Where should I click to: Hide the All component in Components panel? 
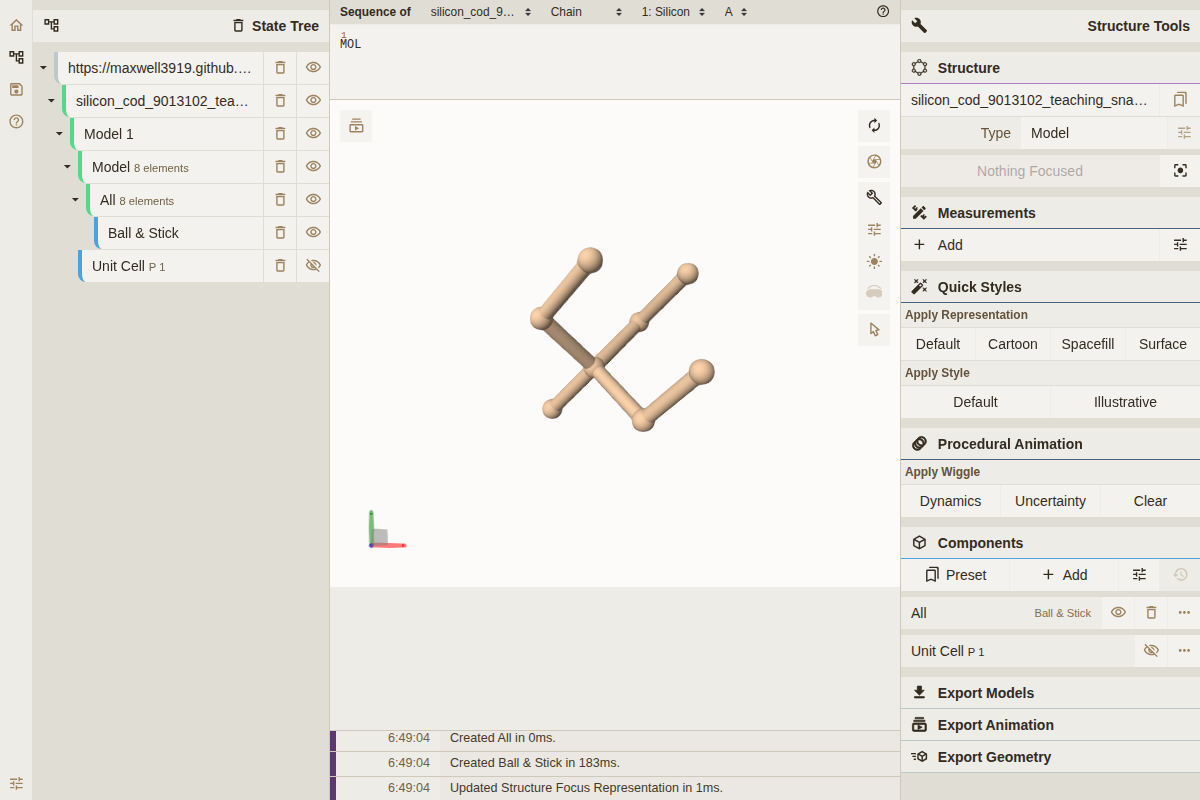1118,612
